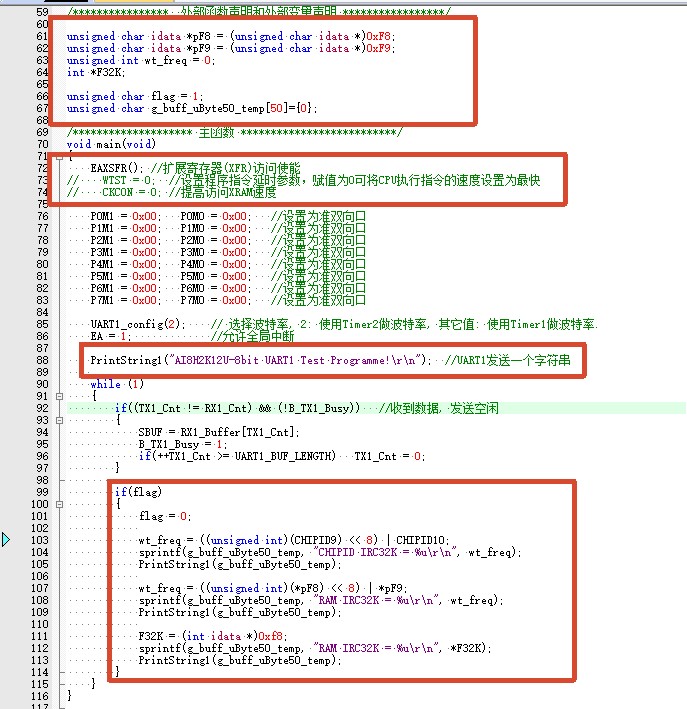Collapse the while loop fold at line 91
The height and width of the screenshot is (709, 687).
pyautogui.click(x=59, y=396)
